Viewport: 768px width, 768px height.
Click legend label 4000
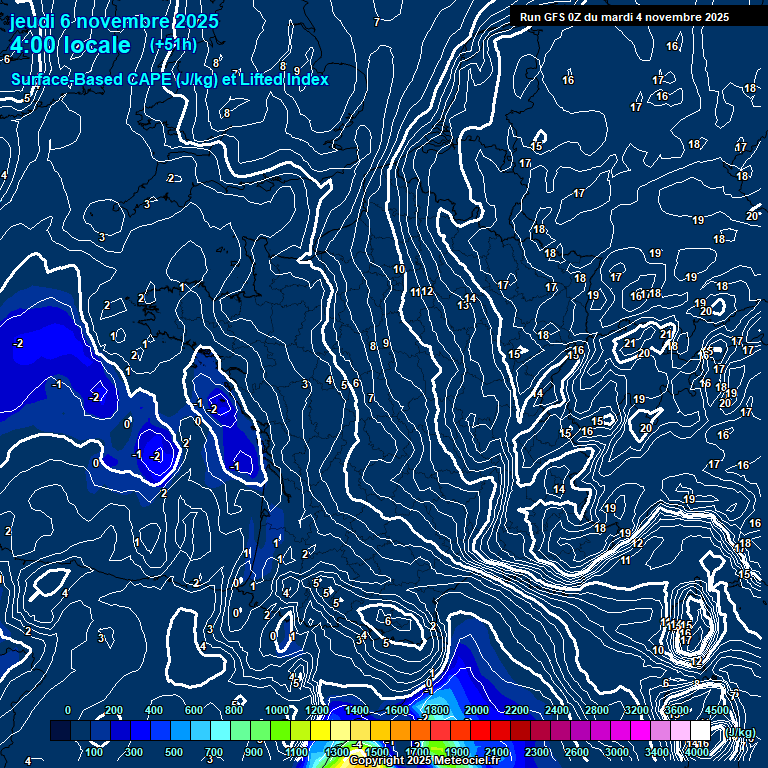point(696,752)
